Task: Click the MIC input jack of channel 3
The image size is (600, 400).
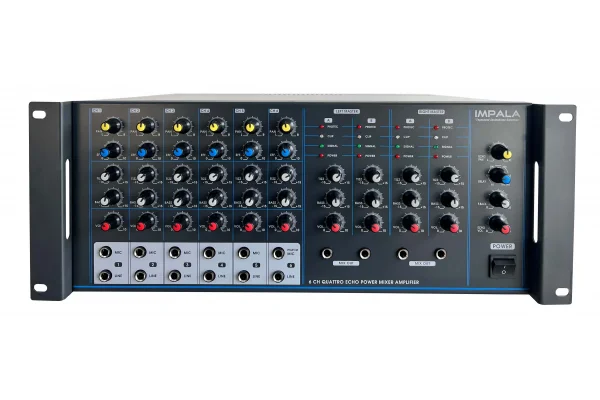Action: click(175, 253)
